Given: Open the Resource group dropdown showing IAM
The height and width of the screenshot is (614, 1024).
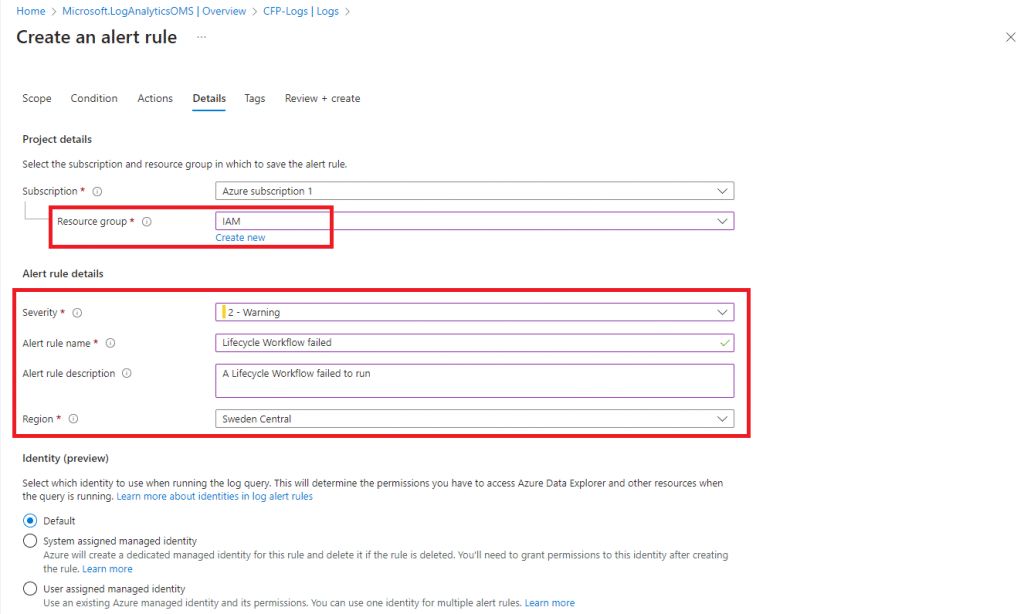Looking at the screenshot, I should point(474,221).
